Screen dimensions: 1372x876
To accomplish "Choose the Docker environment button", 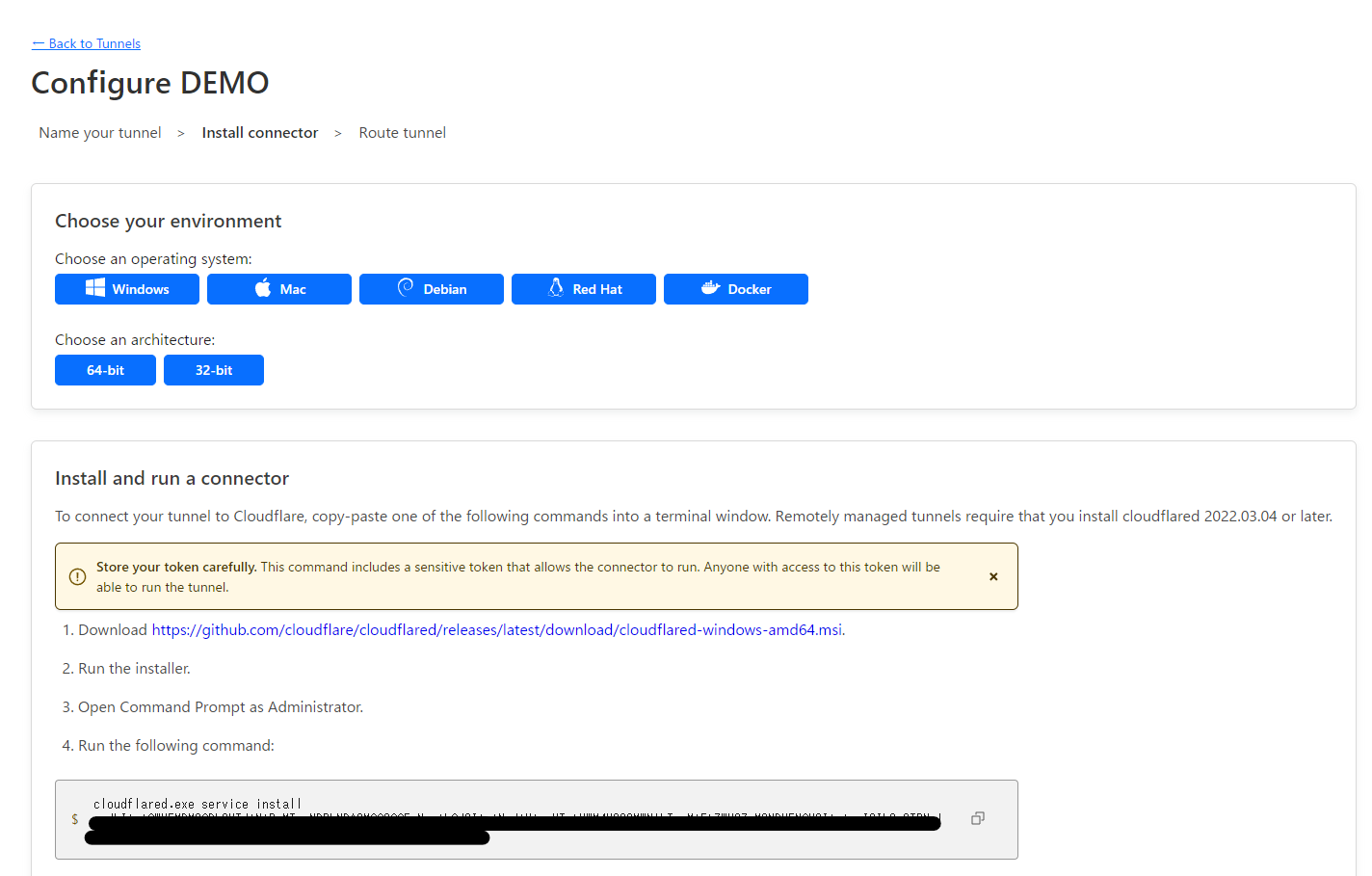I will pos(736,289).
